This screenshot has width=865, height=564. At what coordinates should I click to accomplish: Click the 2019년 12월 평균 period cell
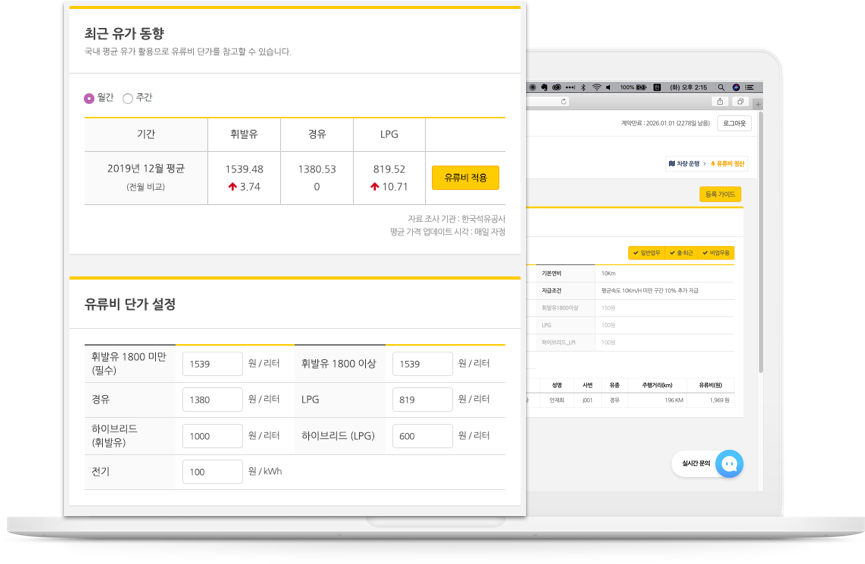(x=146, y=178)
